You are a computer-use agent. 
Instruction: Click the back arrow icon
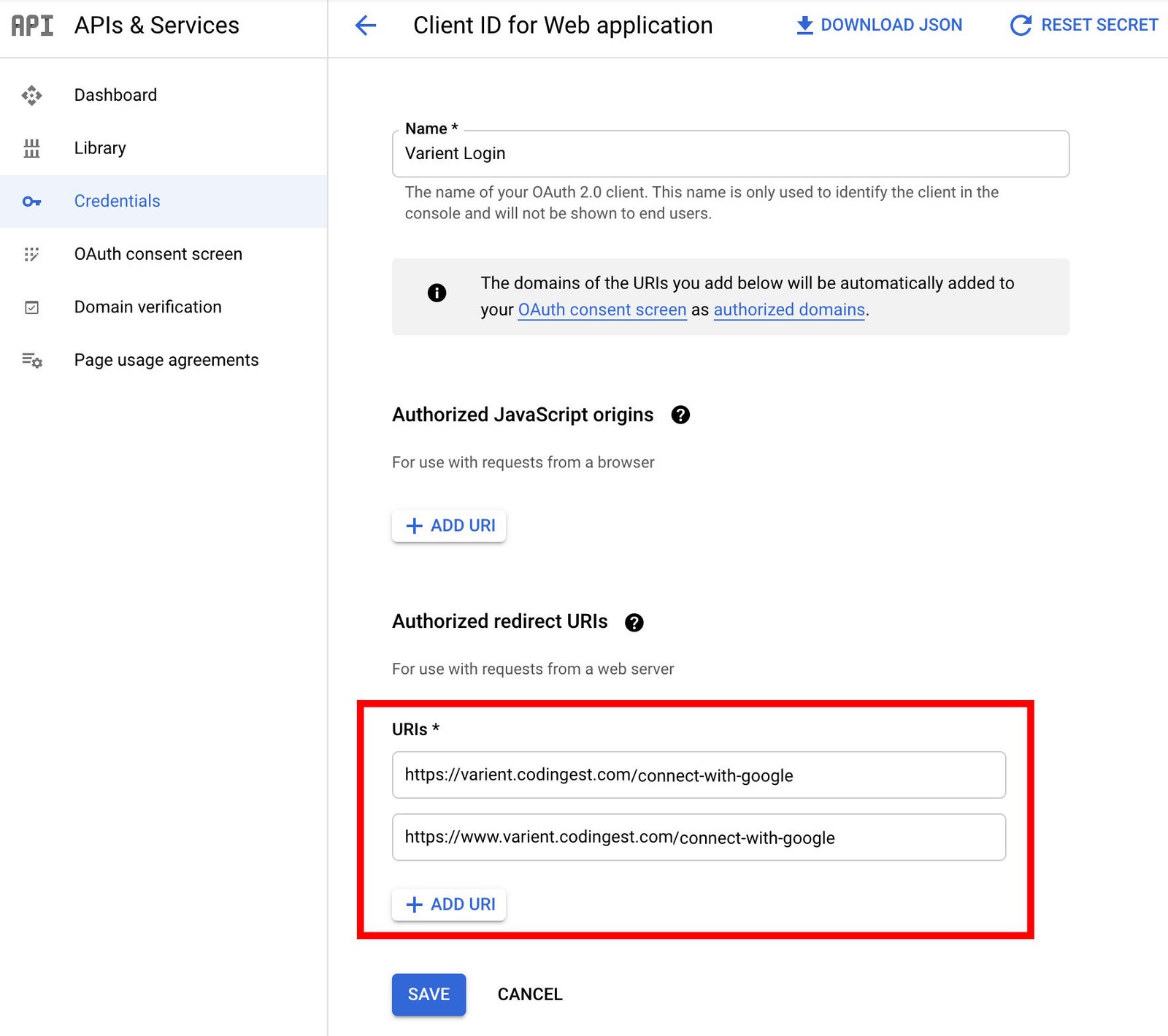tap(365, 26)
